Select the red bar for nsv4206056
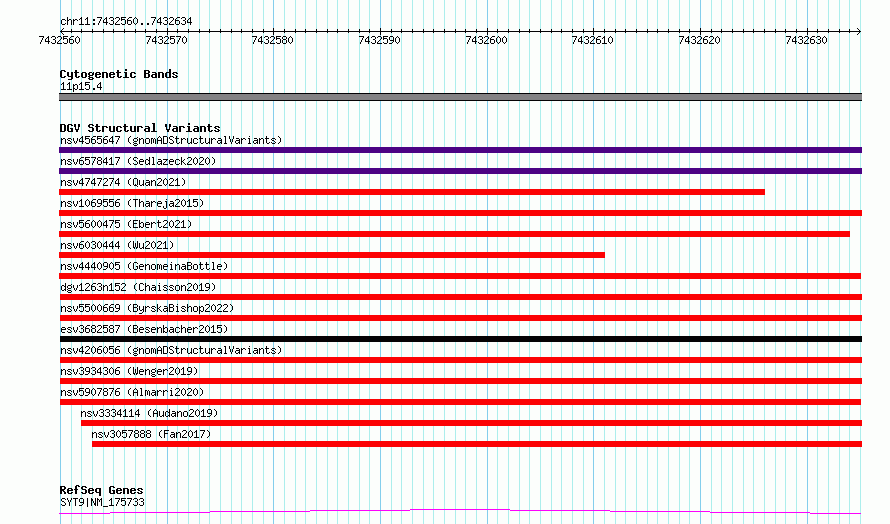Viewport: 890px width, 524px height. click(x=460, y=360)
